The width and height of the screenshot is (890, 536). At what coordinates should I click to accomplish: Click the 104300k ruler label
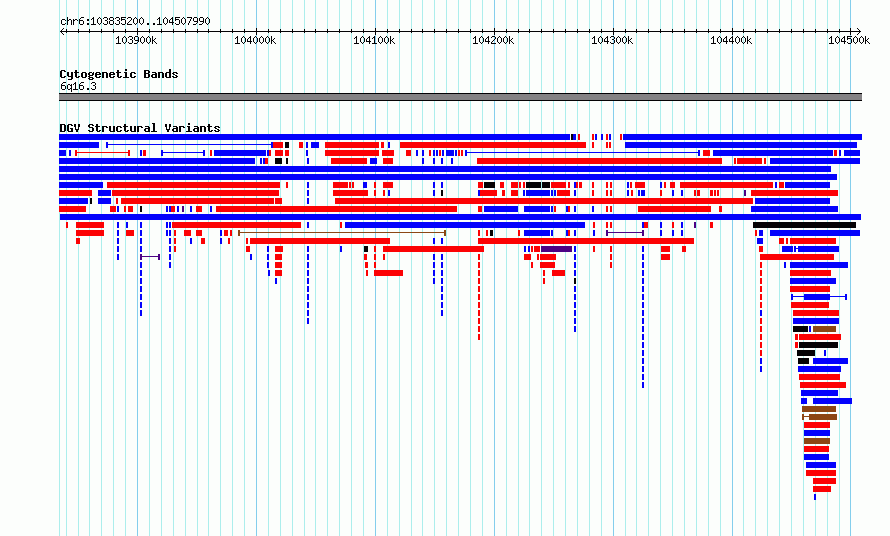point(612,40)
